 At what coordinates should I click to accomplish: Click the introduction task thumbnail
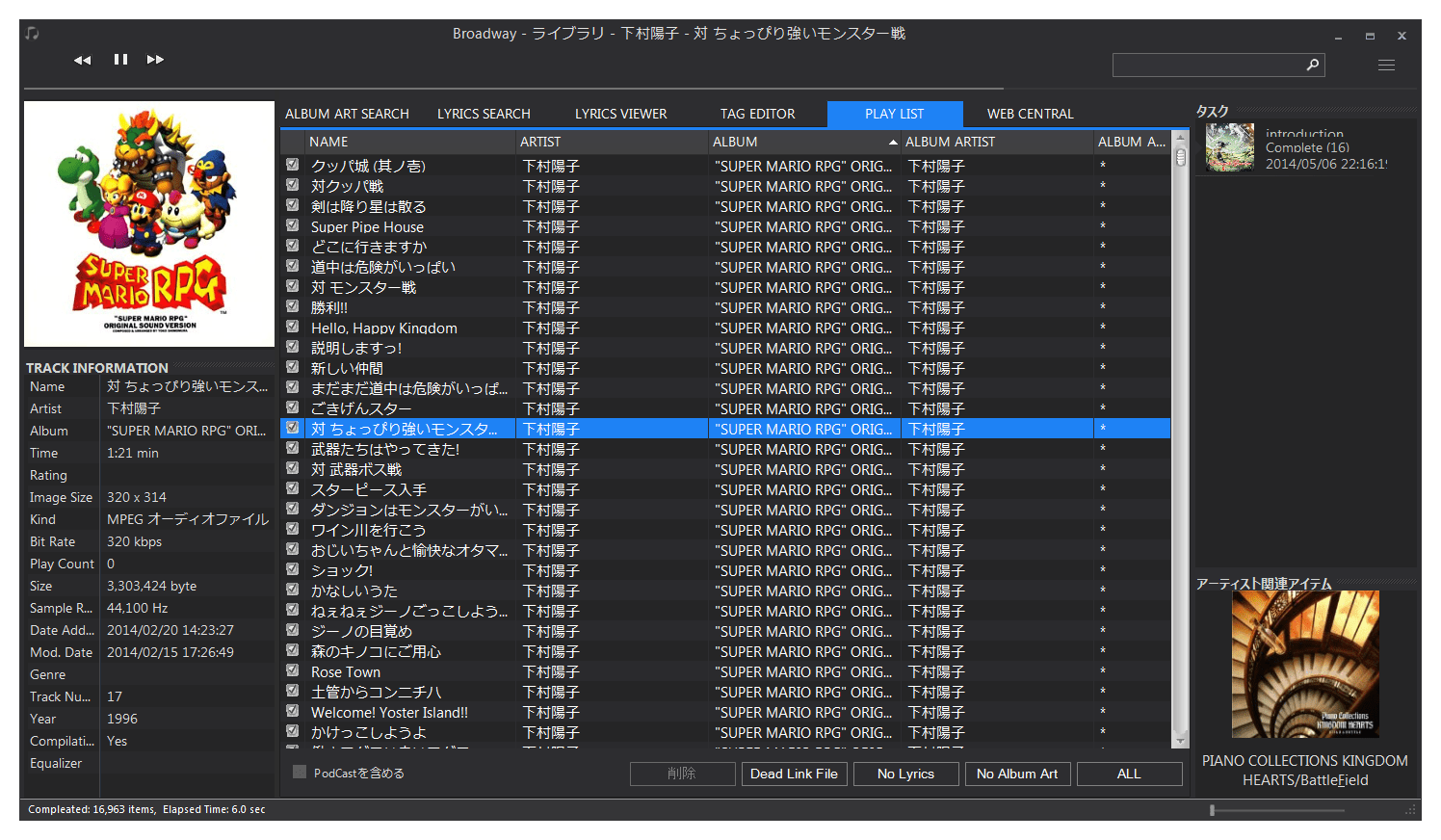pos(1230,147)
